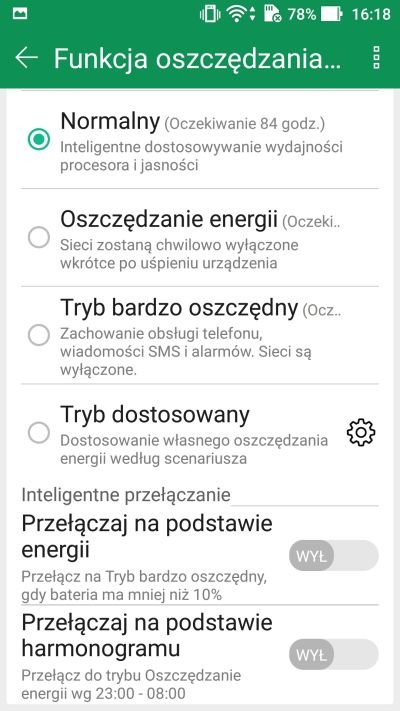Select Oszczędzanie energii radio button
400x711 pixels.
[39, 237]
